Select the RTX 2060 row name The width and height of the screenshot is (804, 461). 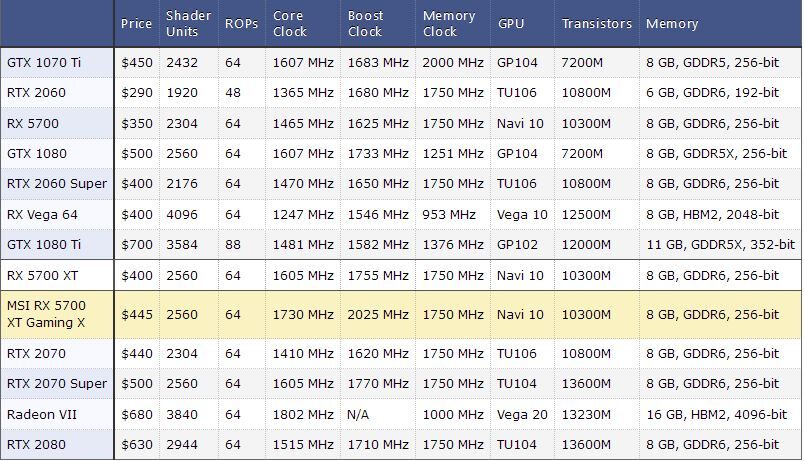pyautogui.click(x=36, y=93)
